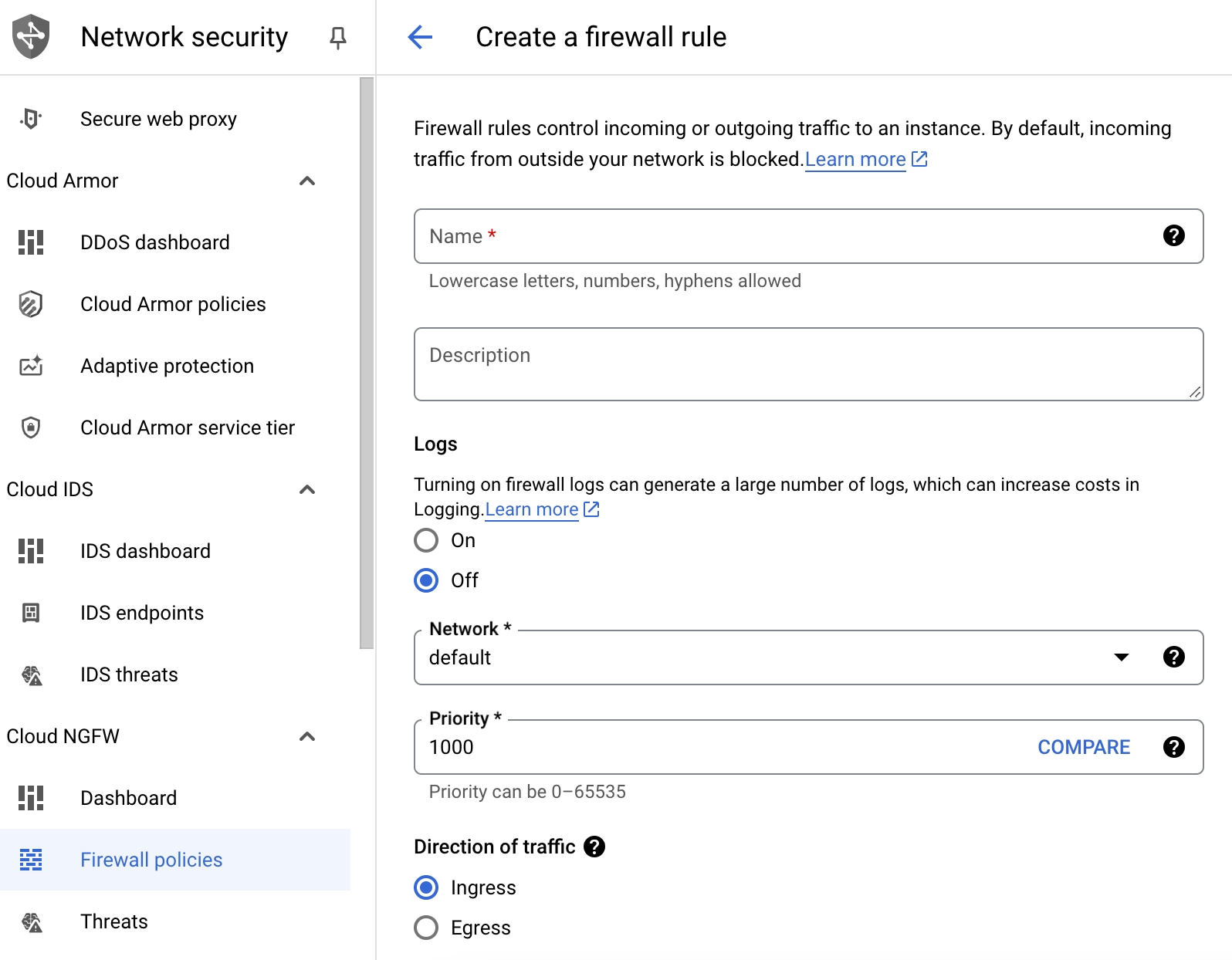Open help for the Network field
Image resolution: width=1232 pixels, height=960 pixels.
click(1174, 657)
